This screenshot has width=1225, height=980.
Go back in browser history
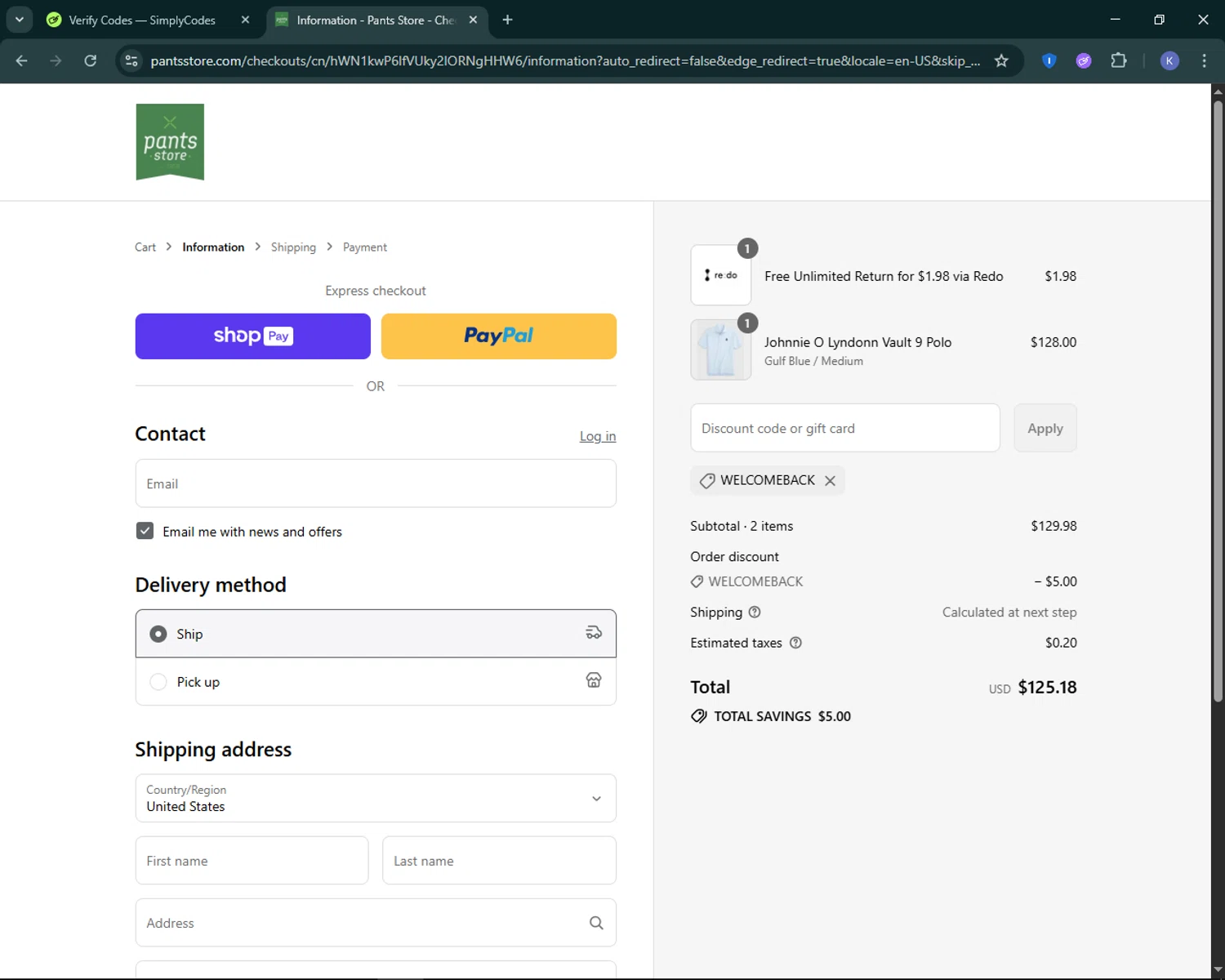click(x=22, y=60)
